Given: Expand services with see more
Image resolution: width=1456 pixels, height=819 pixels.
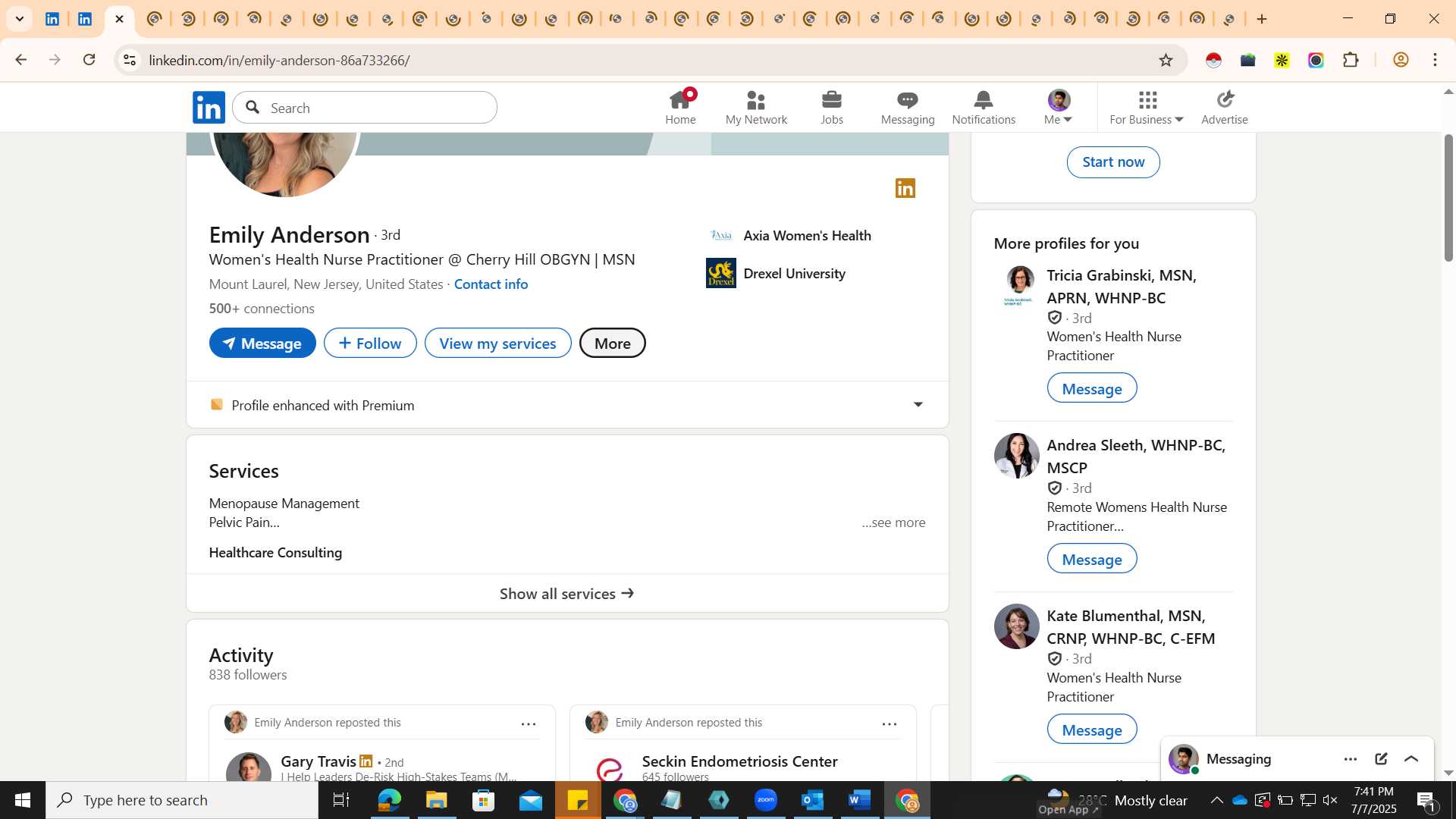Looking at the screenshot, I should tap(893, 522).
